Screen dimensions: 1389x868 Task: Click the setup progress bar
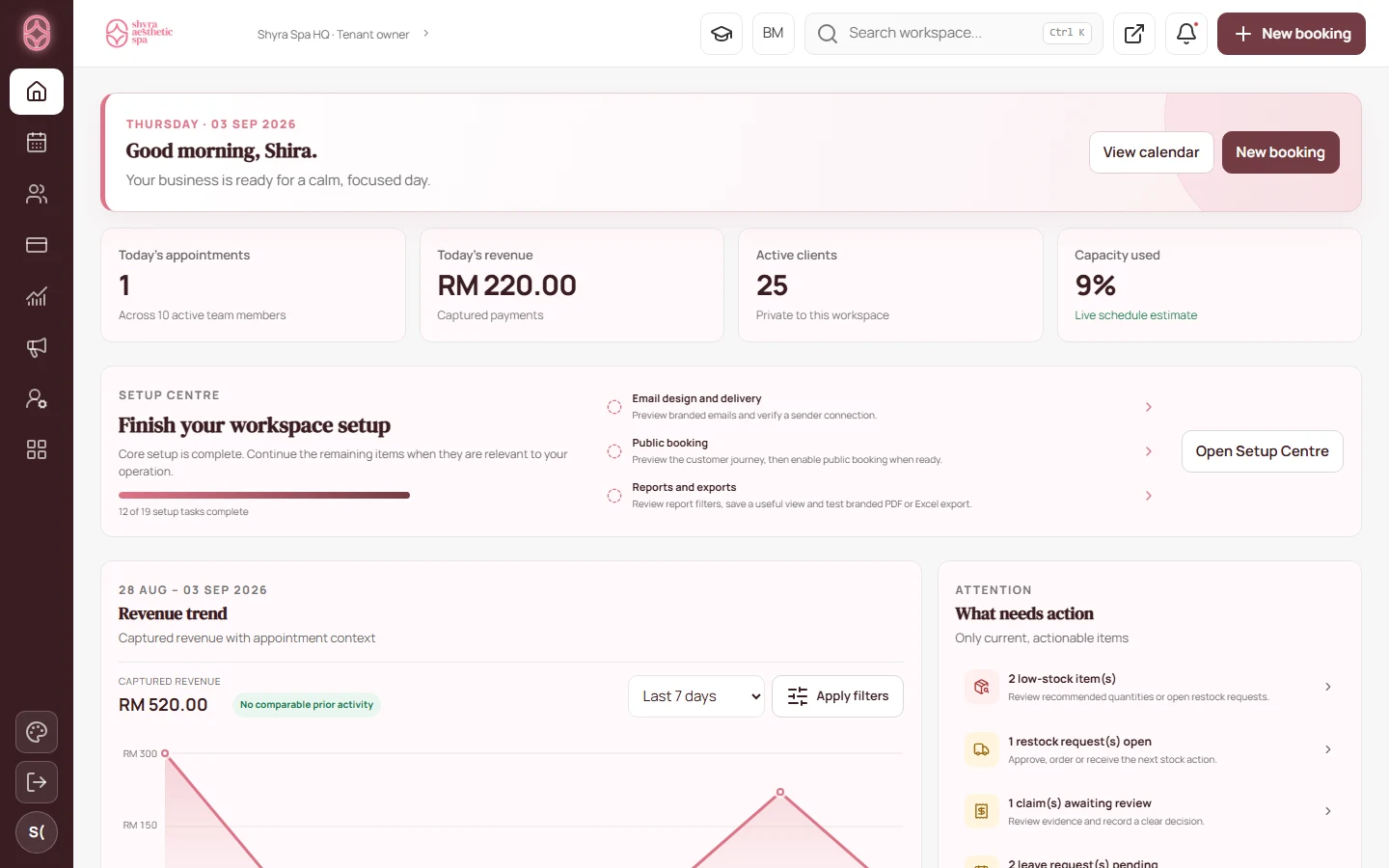[264, 496]
